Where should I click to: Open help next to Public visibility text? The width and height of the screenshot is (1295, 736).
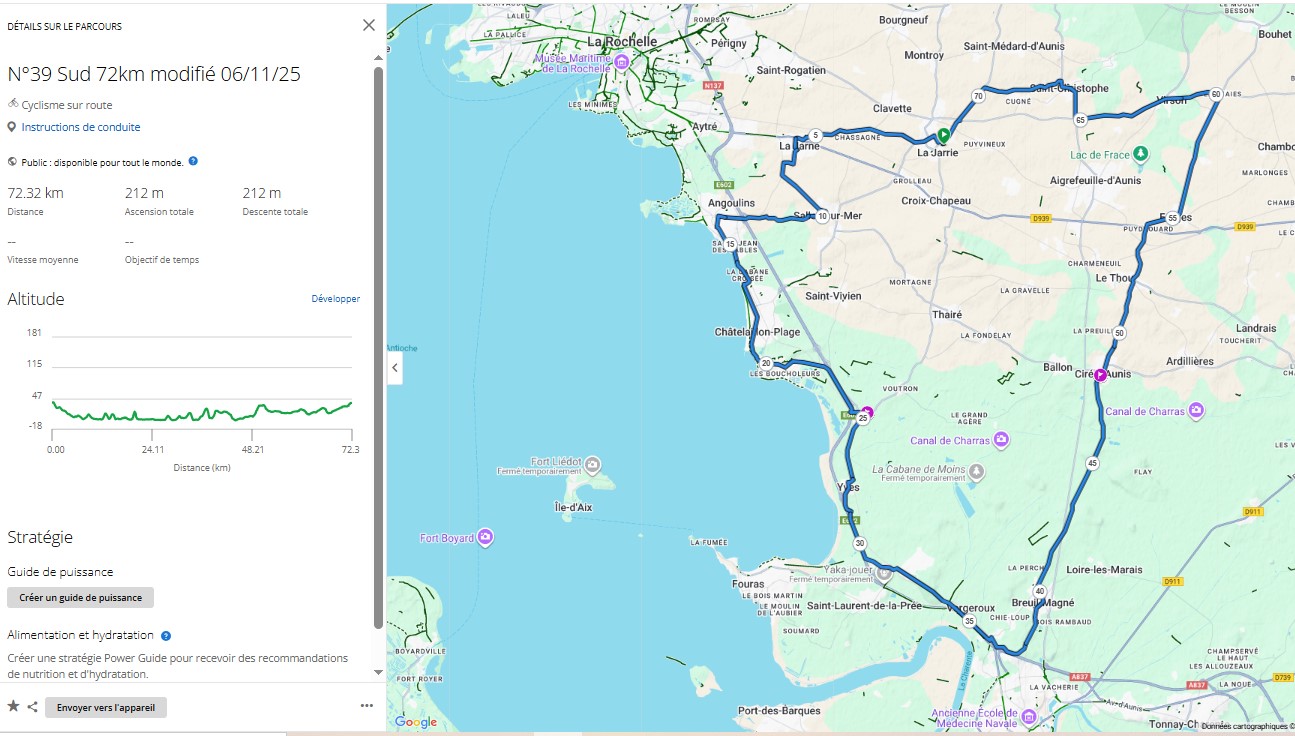click(193, 161)
